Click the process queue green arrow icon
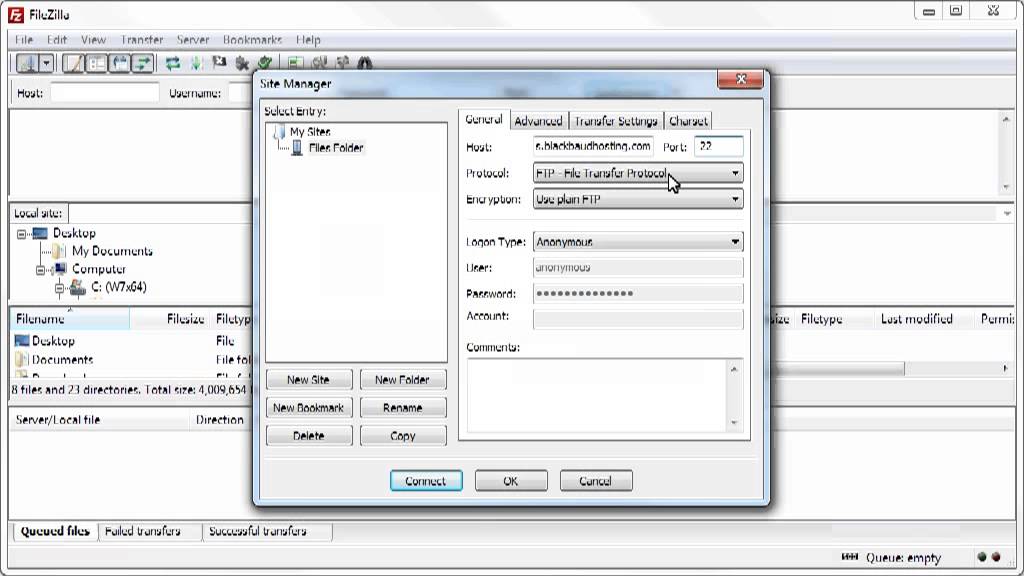Screen dimensions: 1024x576 pos(196,63)
